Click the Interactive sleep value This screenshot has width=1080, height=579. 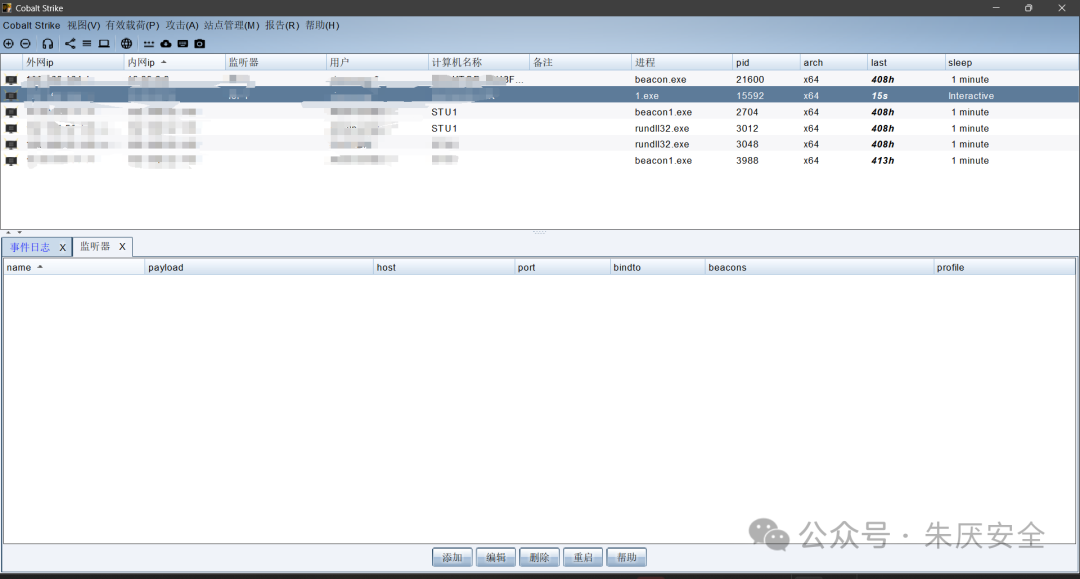(x=970, y=96)
